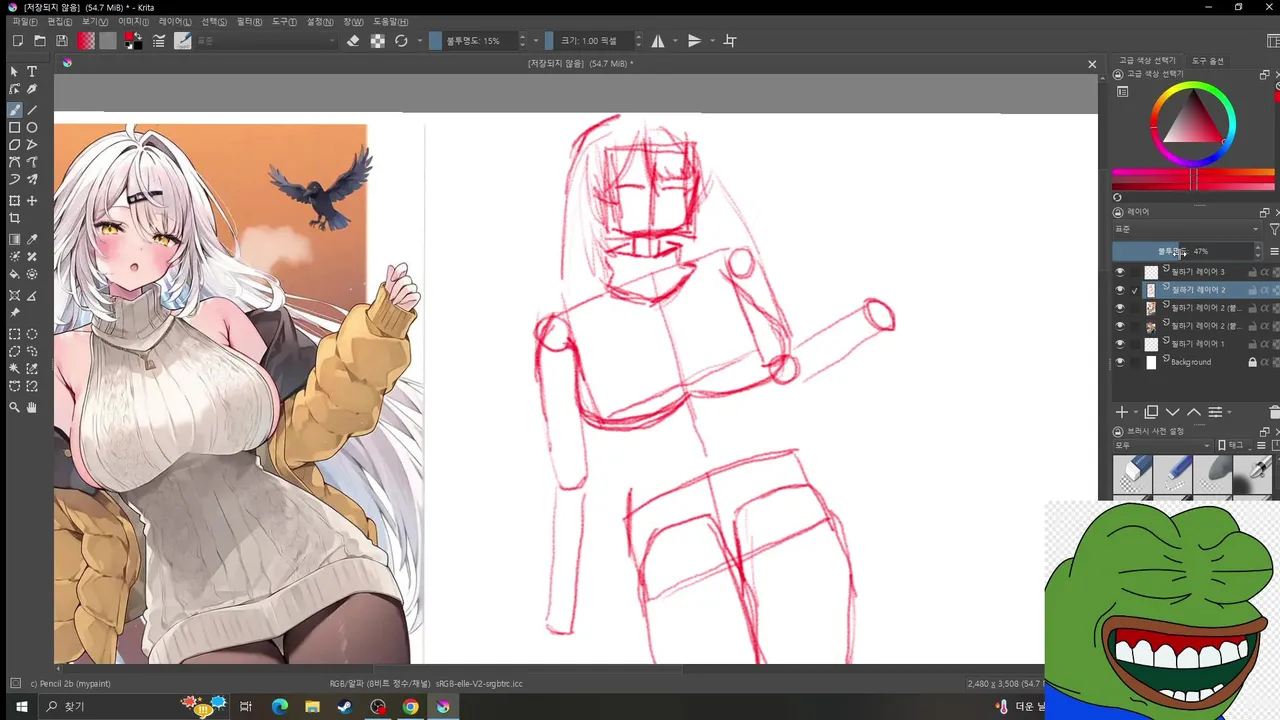Select the Line tool
The image size is (1280, 720).
(32, 110)
